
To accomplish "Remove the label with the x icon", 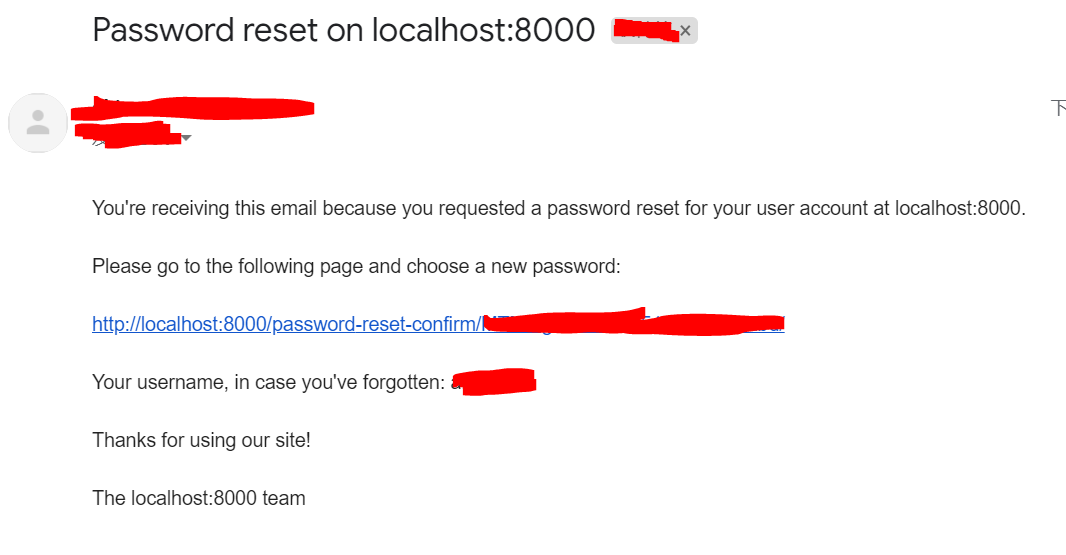I will (685, 31).
